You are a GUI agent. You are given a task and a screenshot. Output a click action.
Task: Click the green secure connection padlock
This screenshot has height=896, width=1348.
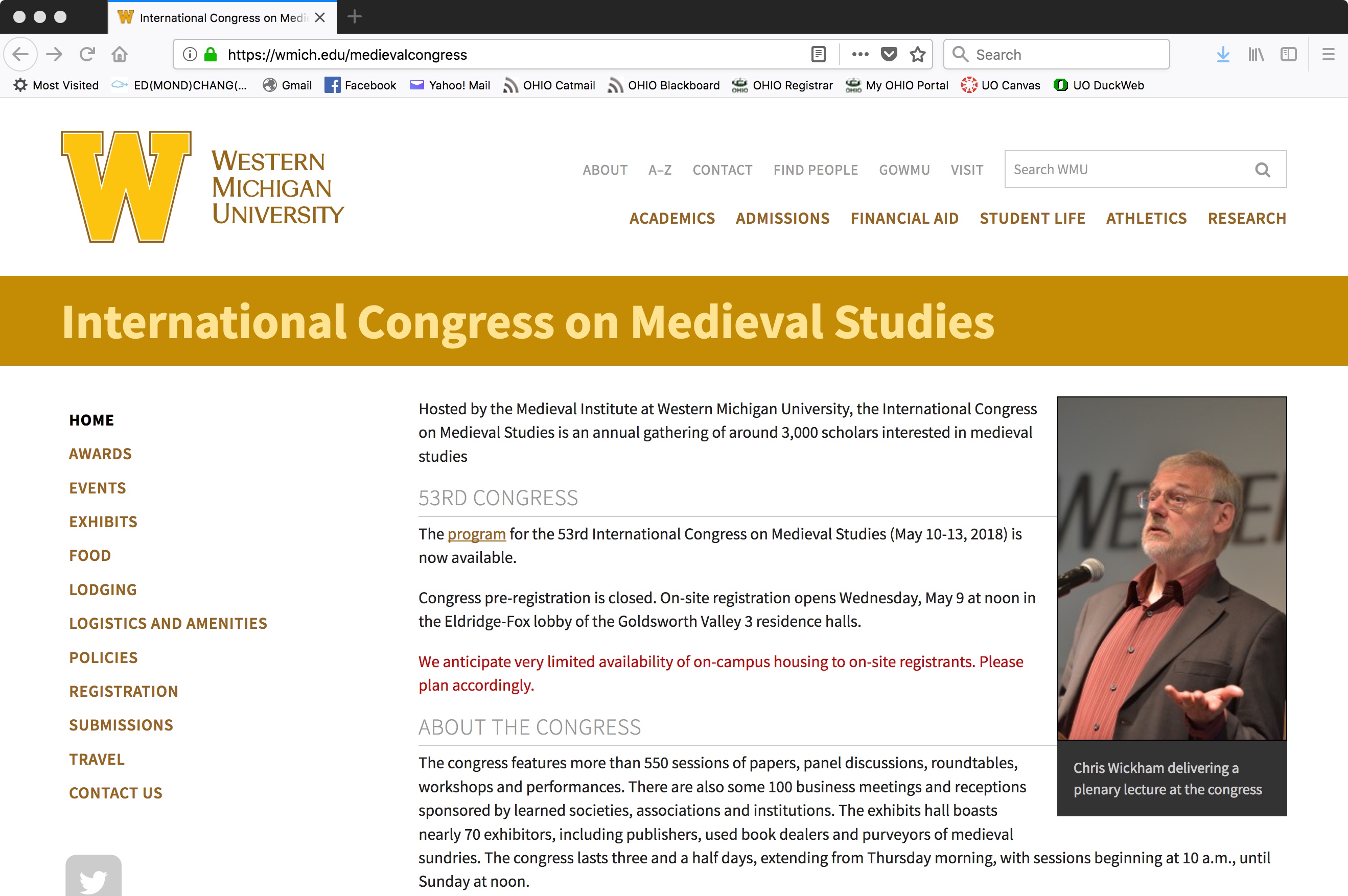(x=211, y=54)
